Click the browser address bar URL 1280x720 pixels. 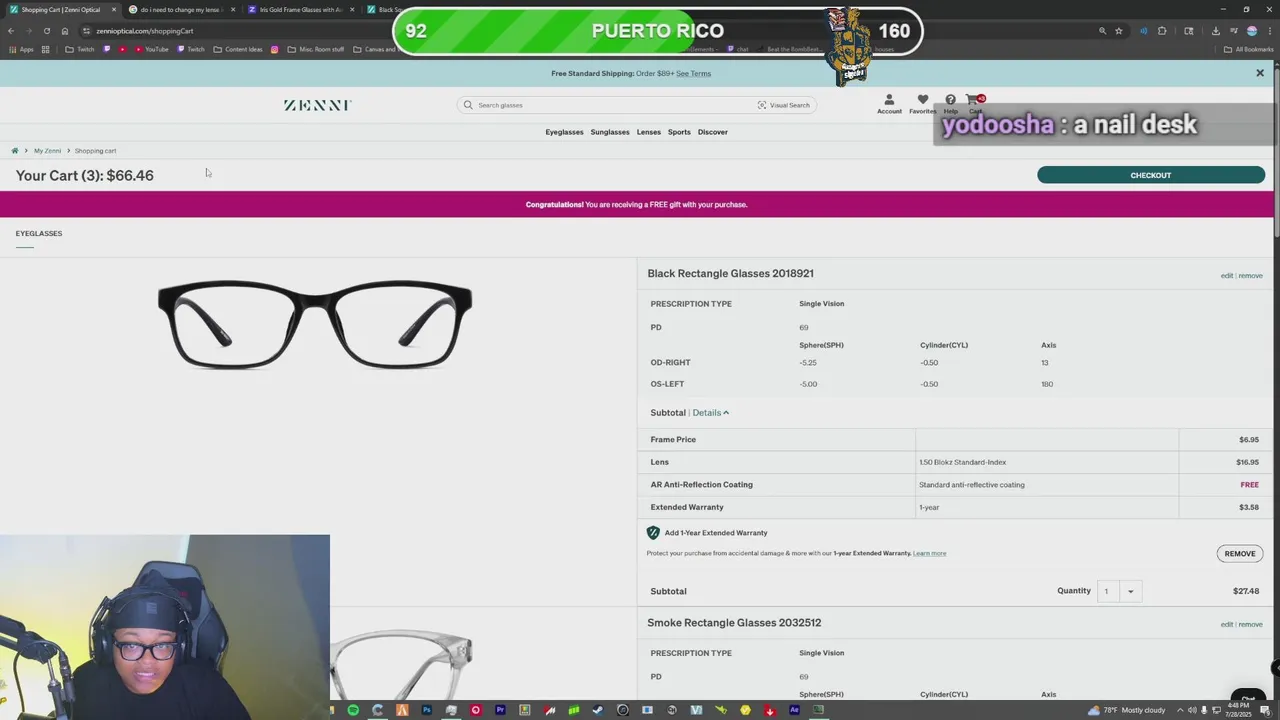pyautogui.click(x=145, y=31)
